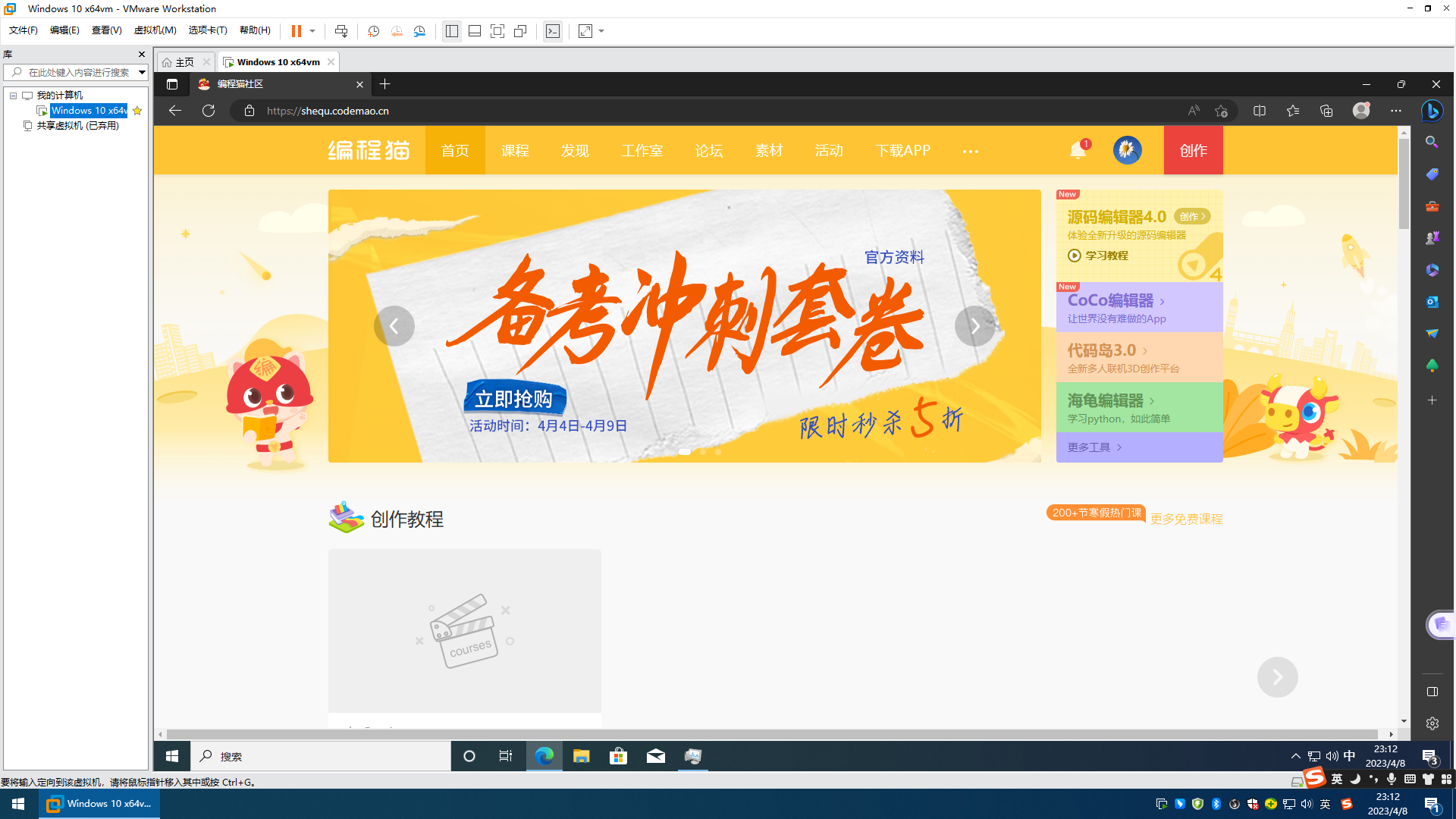Click the notification bell icon on the Codemao site

[x=1078, y=149]
